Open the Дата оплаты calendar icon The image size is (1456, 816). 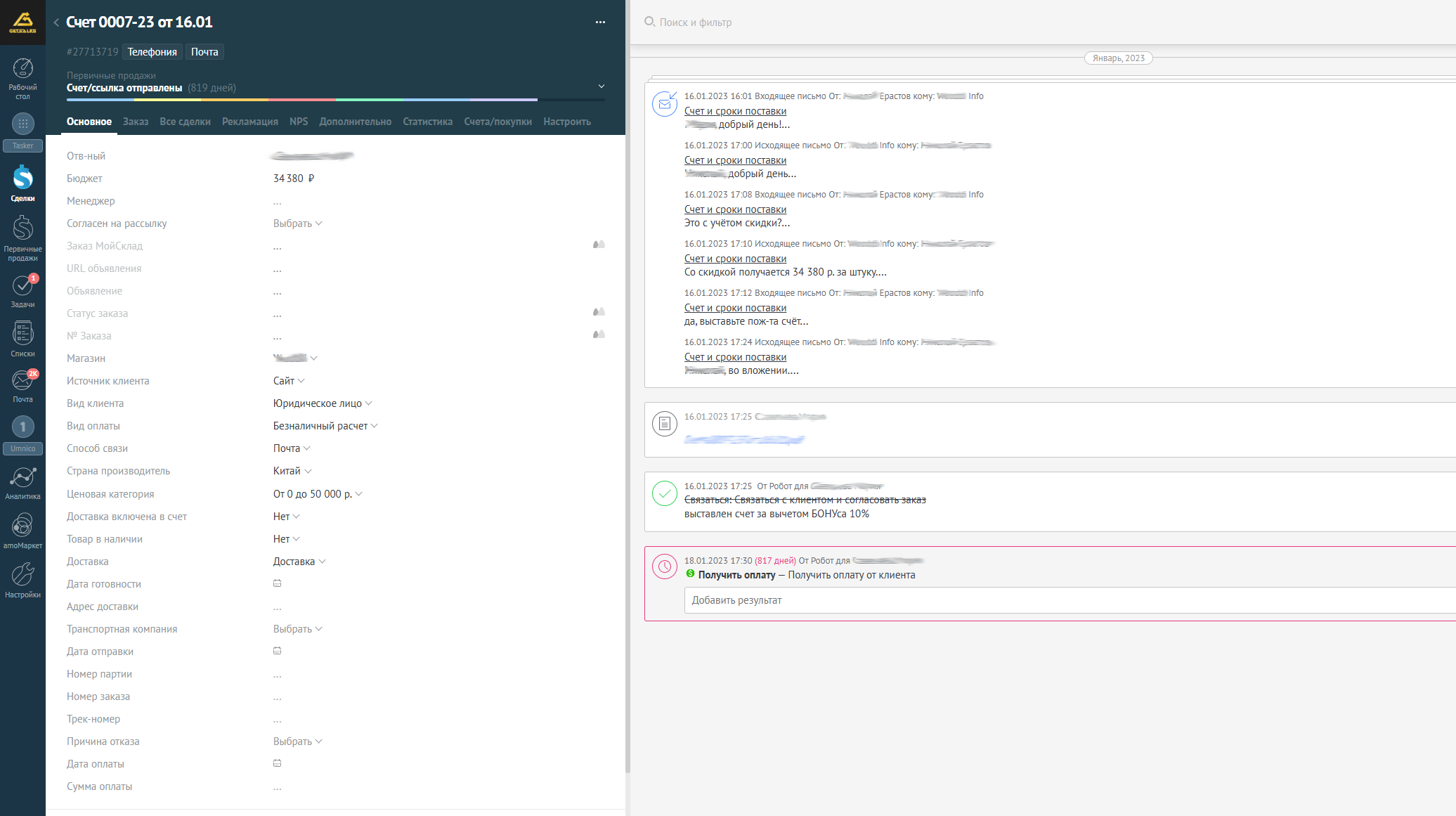(x=277, y=763)
